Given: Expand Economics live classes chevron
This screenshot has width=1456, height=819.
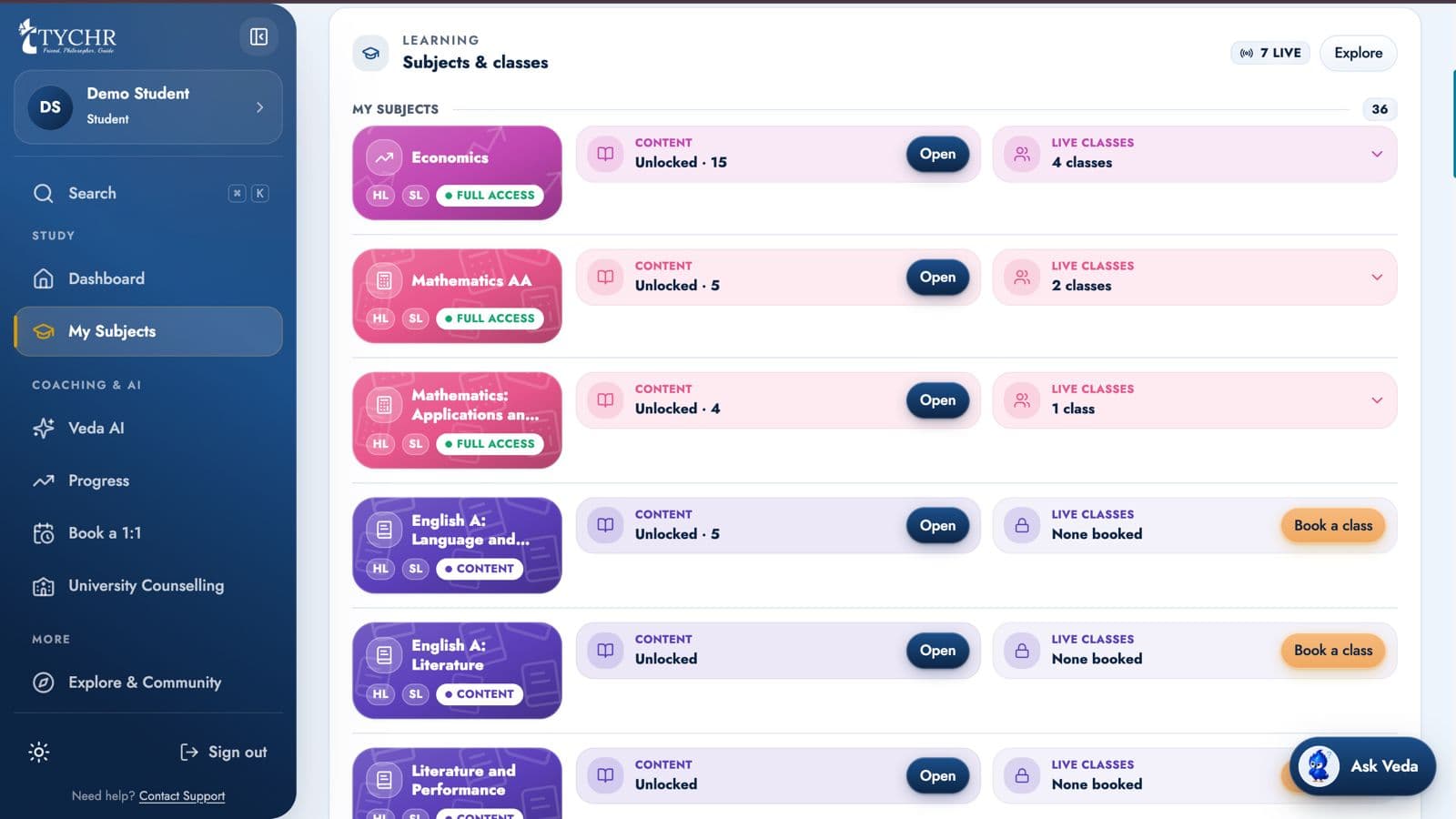Looking at the screenshot, I should [x=1377, y=154].
